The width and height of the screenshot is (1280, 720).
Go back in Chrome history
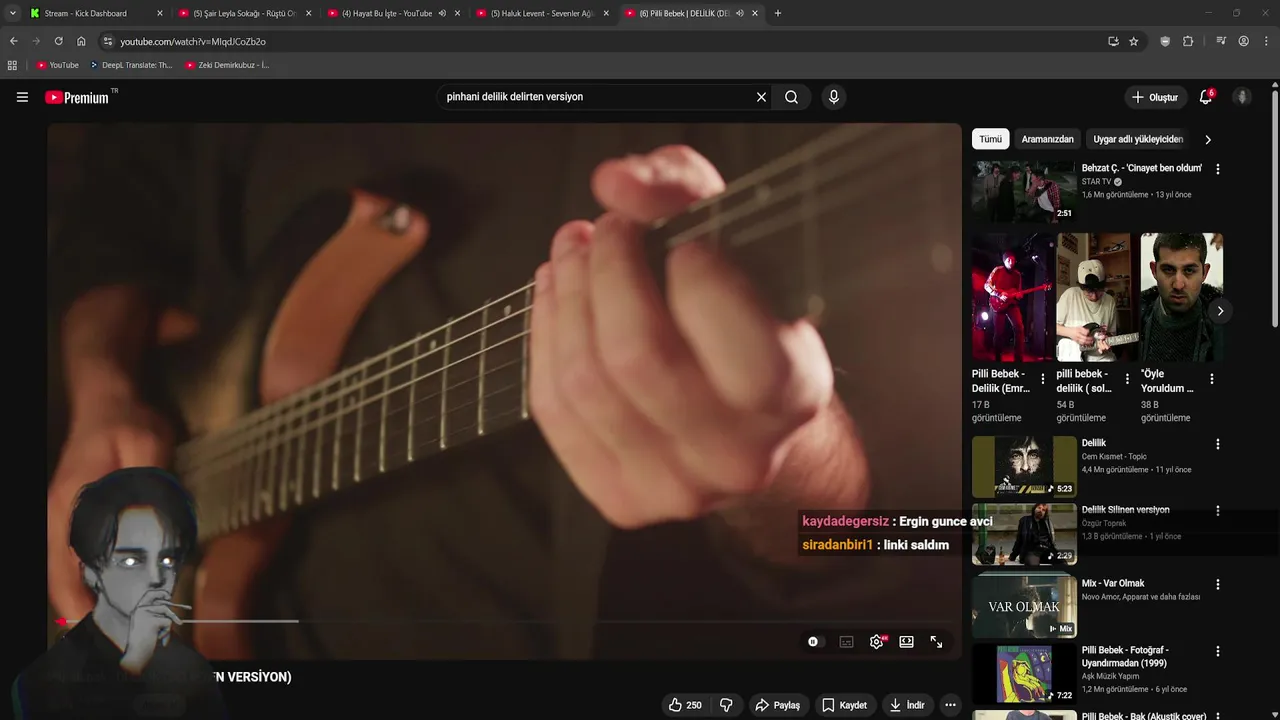[13, 41]
